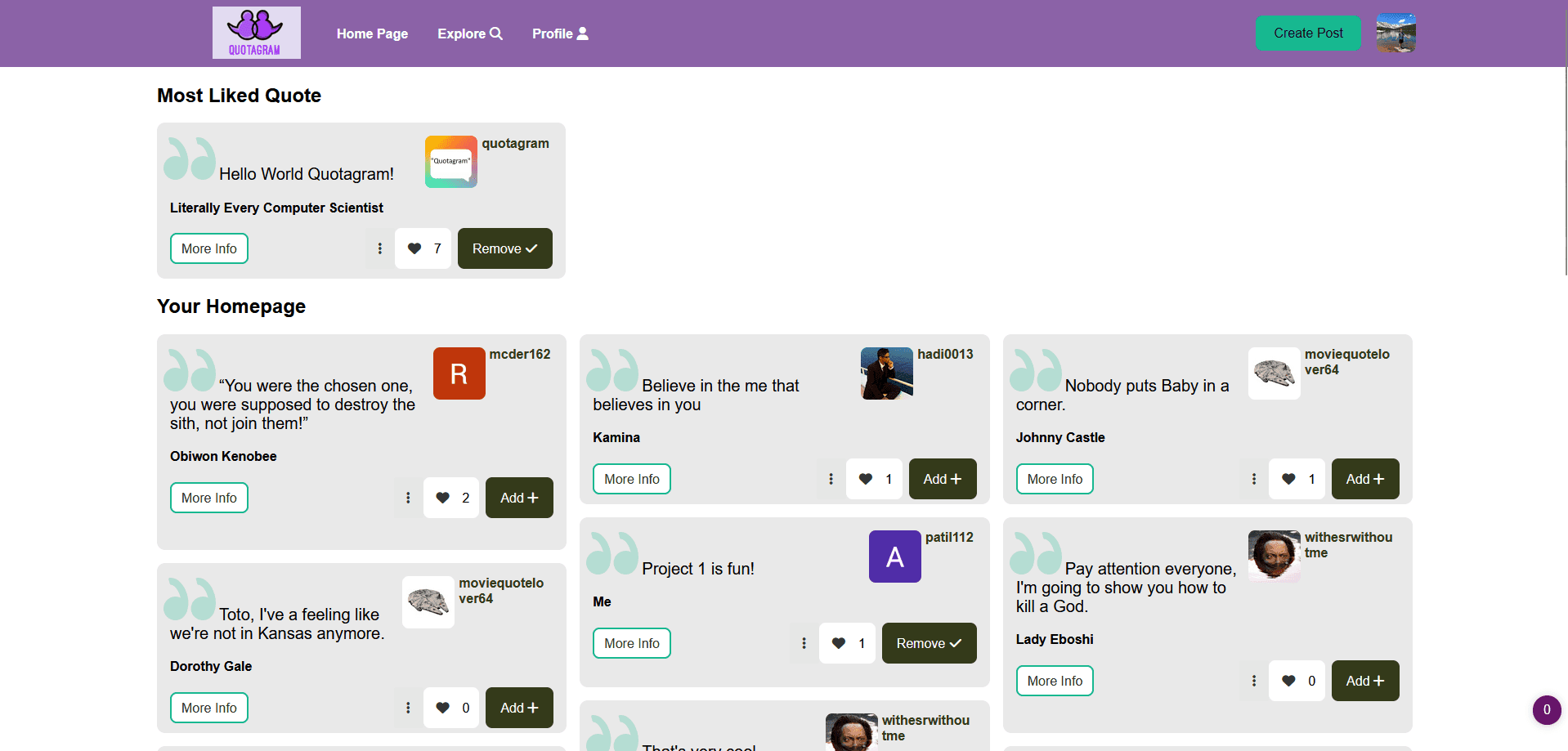Image resolution: width=1568 pixels, height=751 pixels.
Task: Go to Explore in the navbar
Action: 469,34
